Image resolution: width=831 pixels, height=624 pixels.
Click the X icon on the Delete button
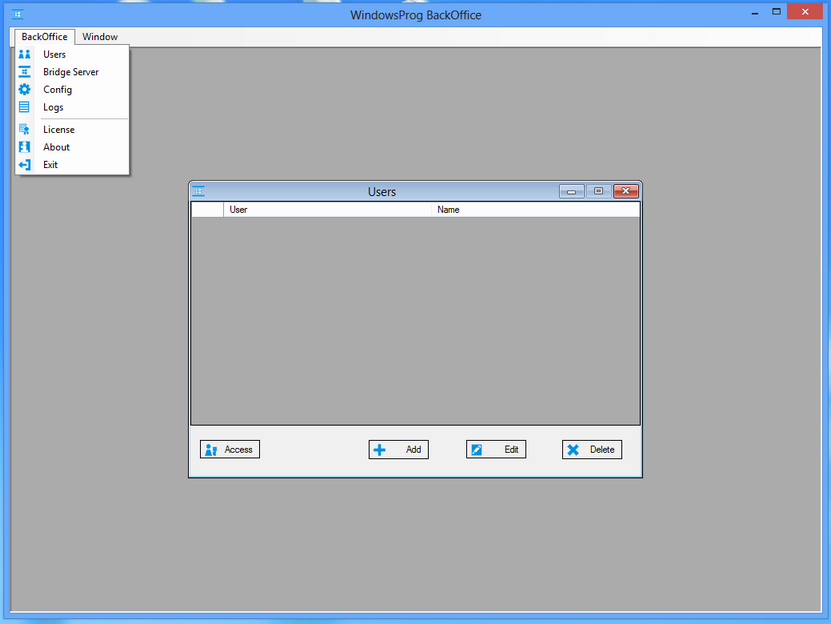click(x=573, y=449)
